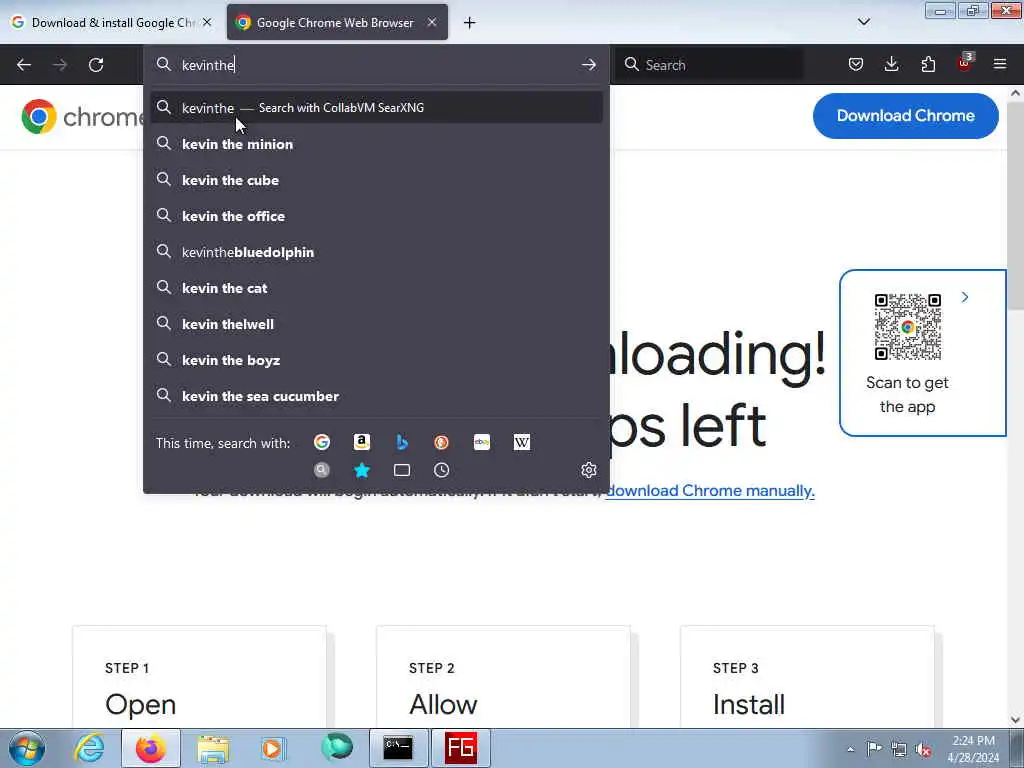1024x768 pixels.
Task: Open the command prompt taskbar icon
Action: (398, 748)
